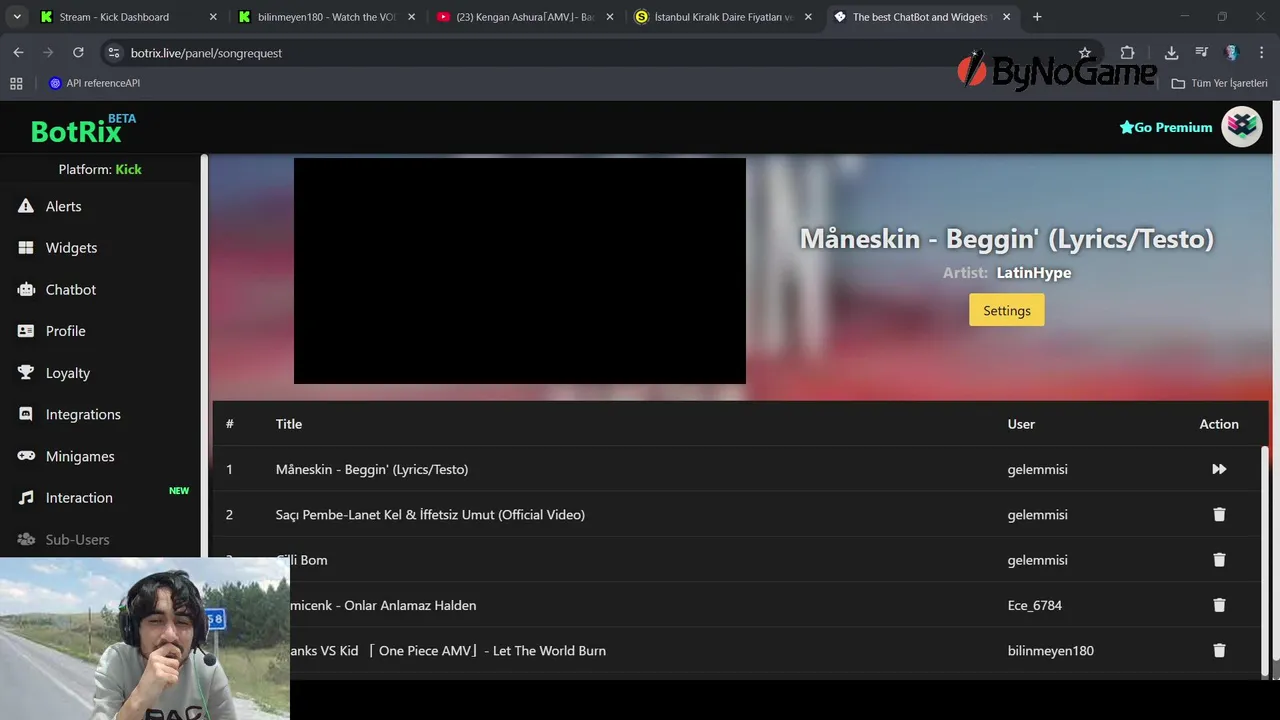Switch to the İstanbul Kiralık Daire tab

coord(723,17)
